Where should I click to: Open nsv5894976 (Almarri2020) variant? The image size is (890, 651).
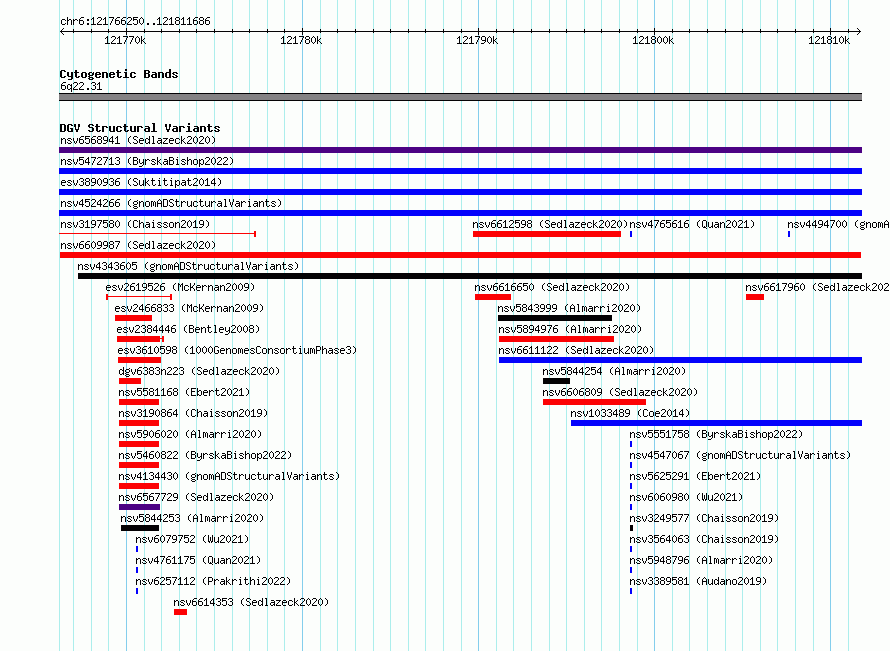click(570, 329)
